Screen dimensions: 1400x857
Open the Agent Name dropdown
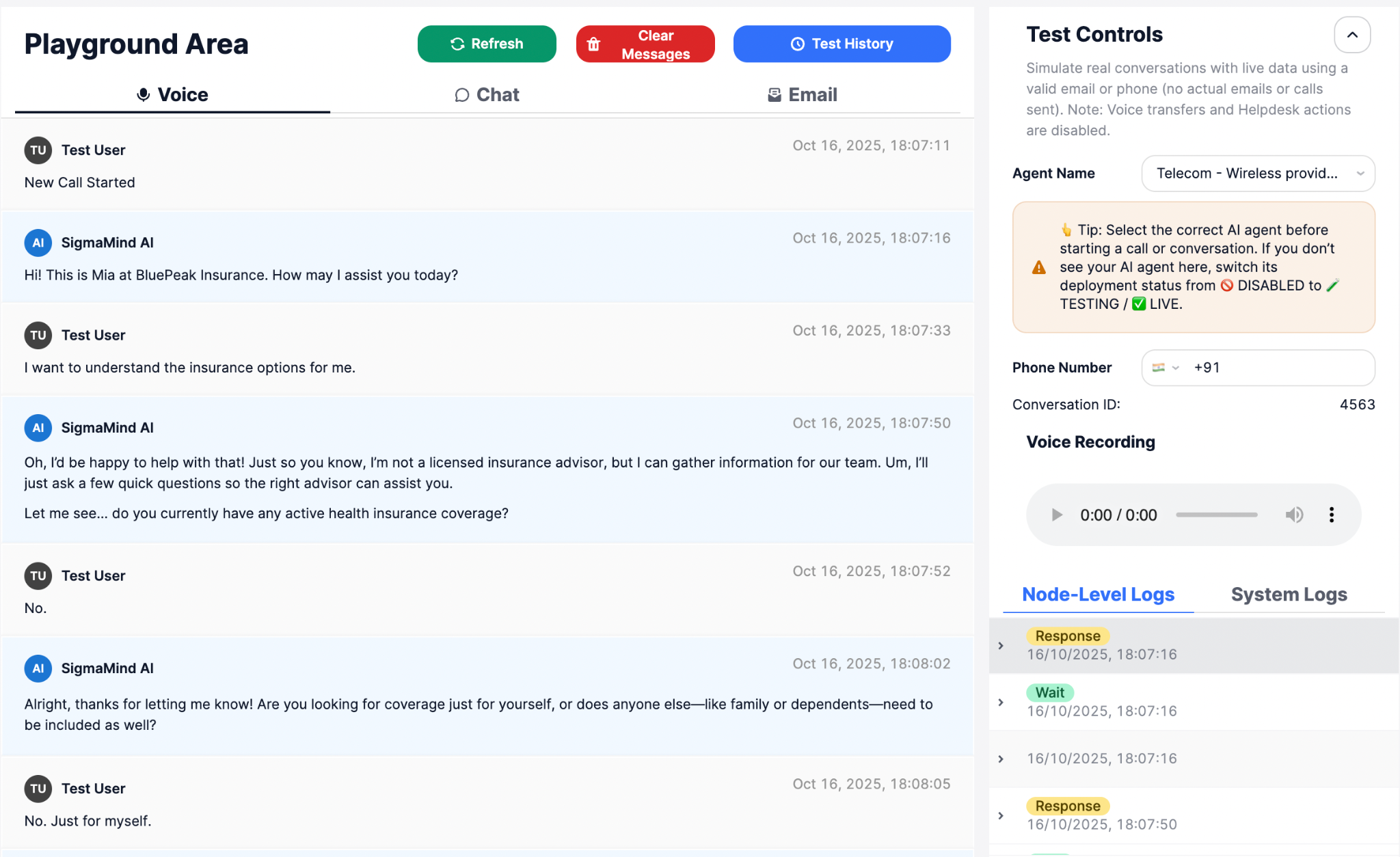pyautogui.click(x=1257, y=174)
